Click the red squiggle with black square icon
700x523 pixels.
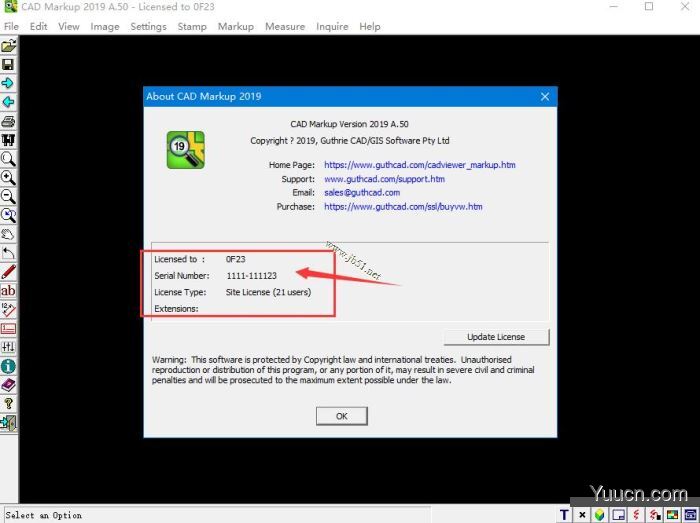tap(654, 515)
